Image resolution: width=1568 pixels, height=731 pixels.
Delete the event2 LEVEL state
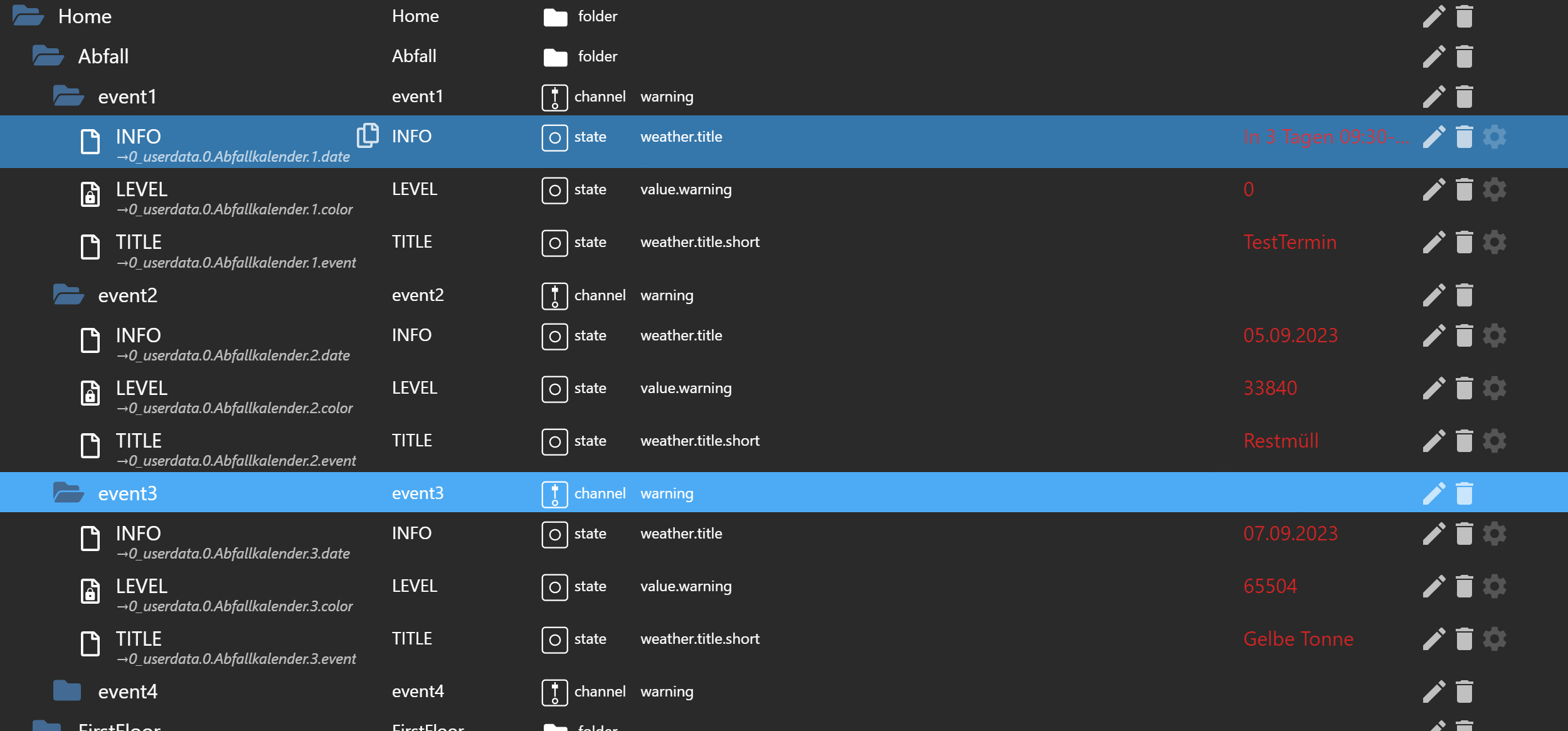[1464, 388]
